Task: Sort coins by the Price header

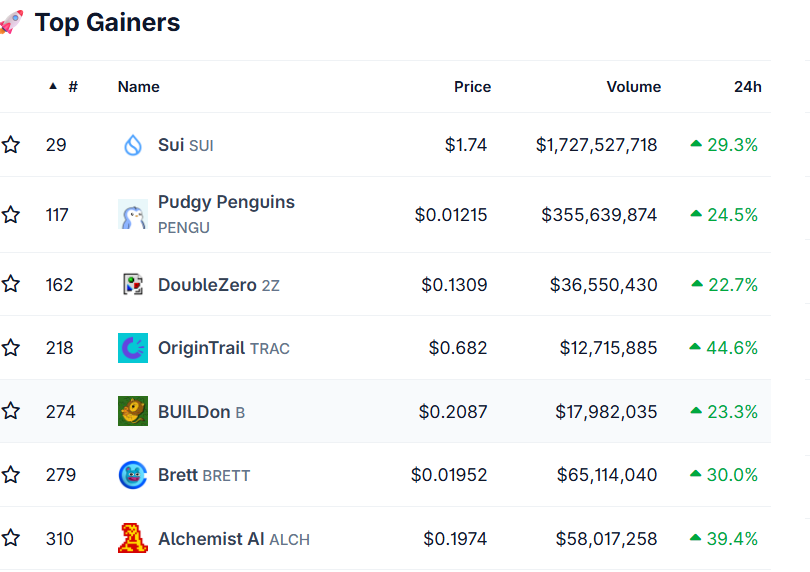Action: pyautogui.click(x=472, y=87)
